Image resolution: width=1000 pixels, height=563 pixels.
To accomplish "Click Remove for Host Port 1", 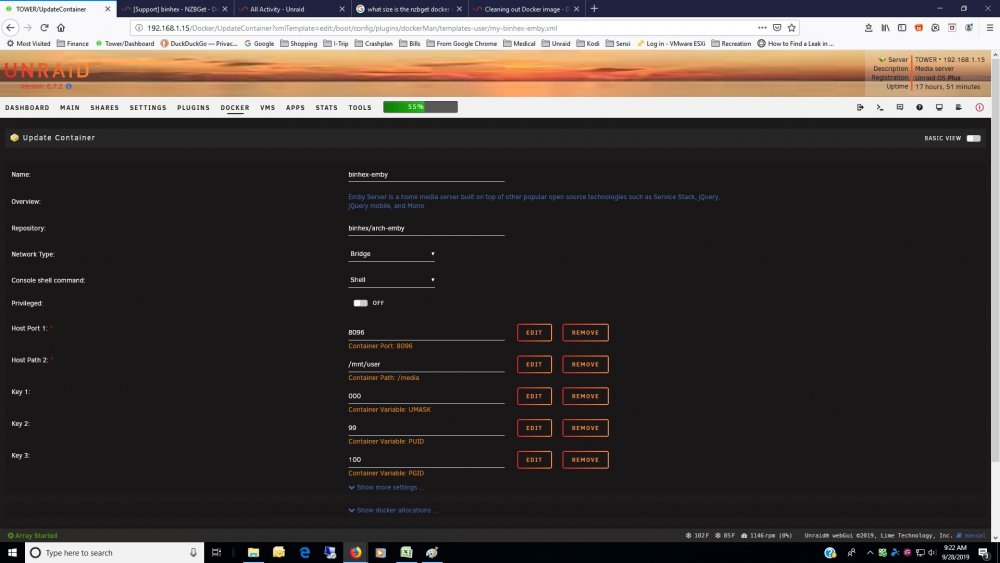I will tap(585, 332).
